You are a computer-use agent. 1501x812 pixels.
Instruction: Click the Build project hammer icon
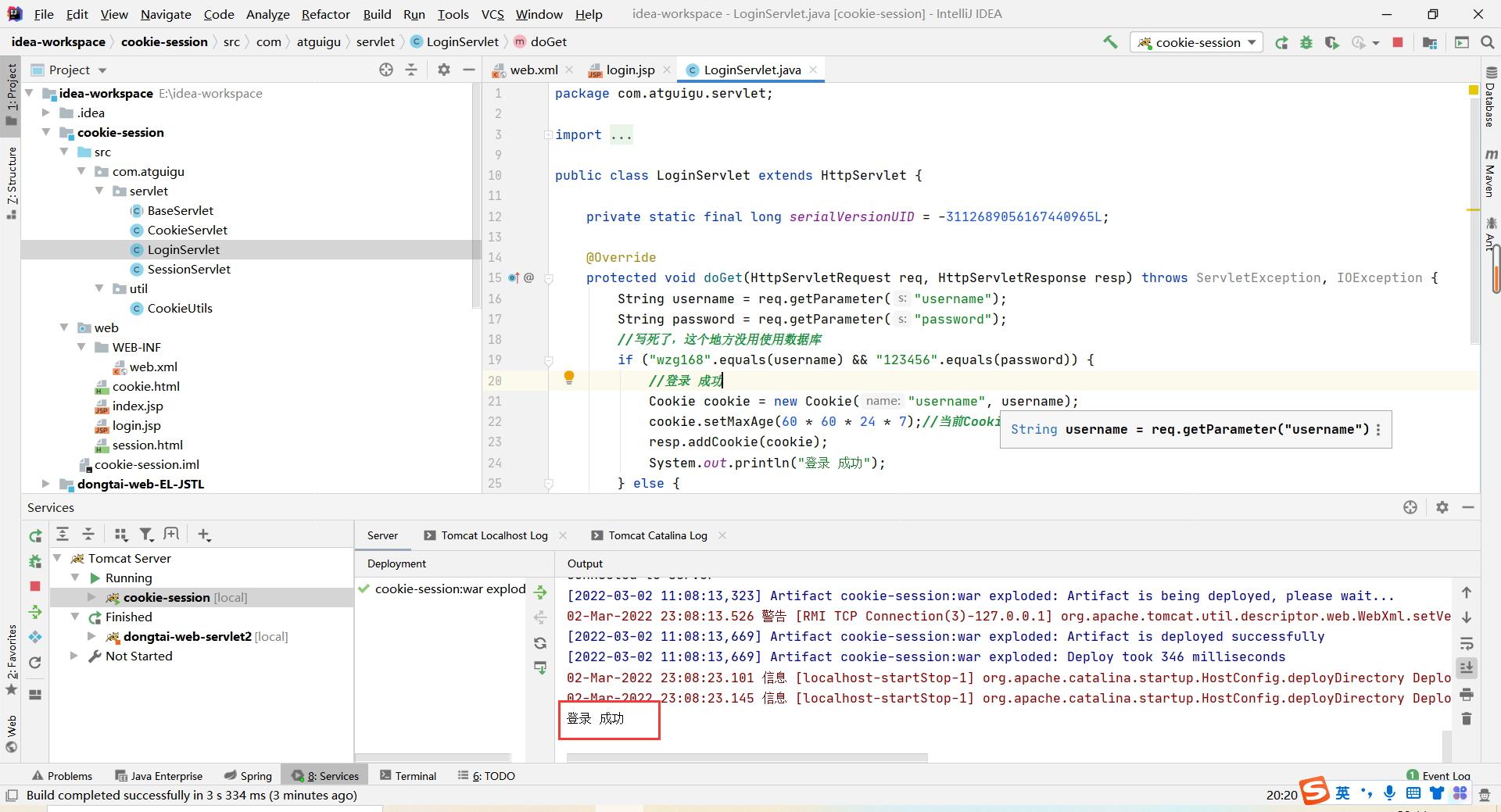[1110, 42]
